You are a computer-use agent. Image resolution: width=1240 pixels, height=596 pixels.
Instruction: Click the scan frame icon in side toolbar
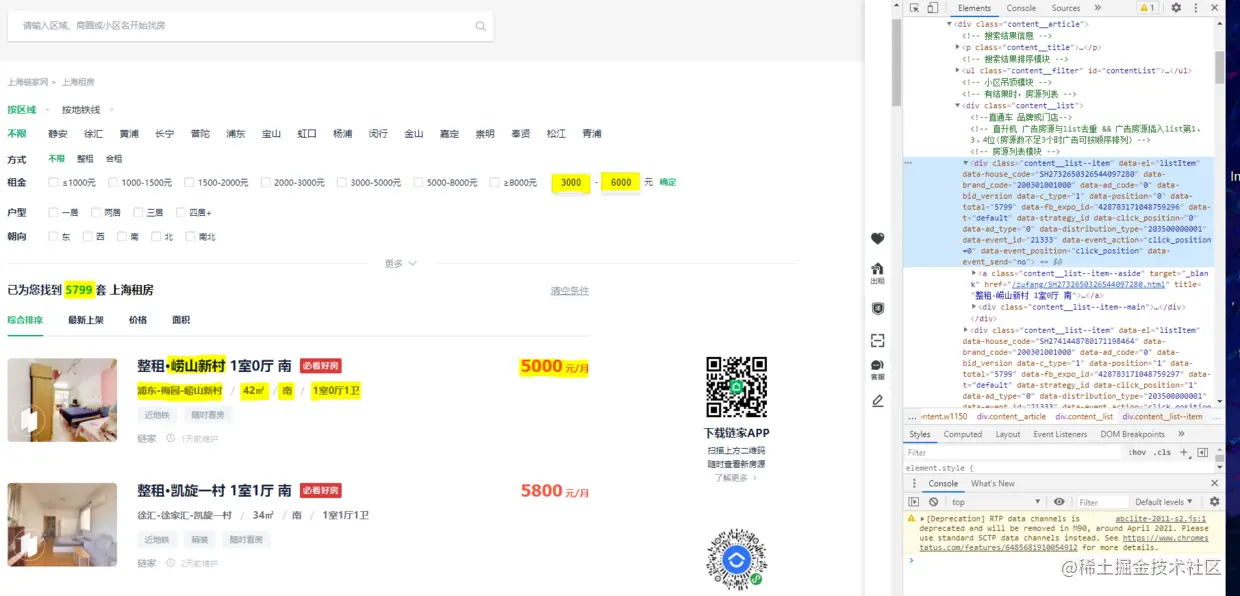pos(877,340)
